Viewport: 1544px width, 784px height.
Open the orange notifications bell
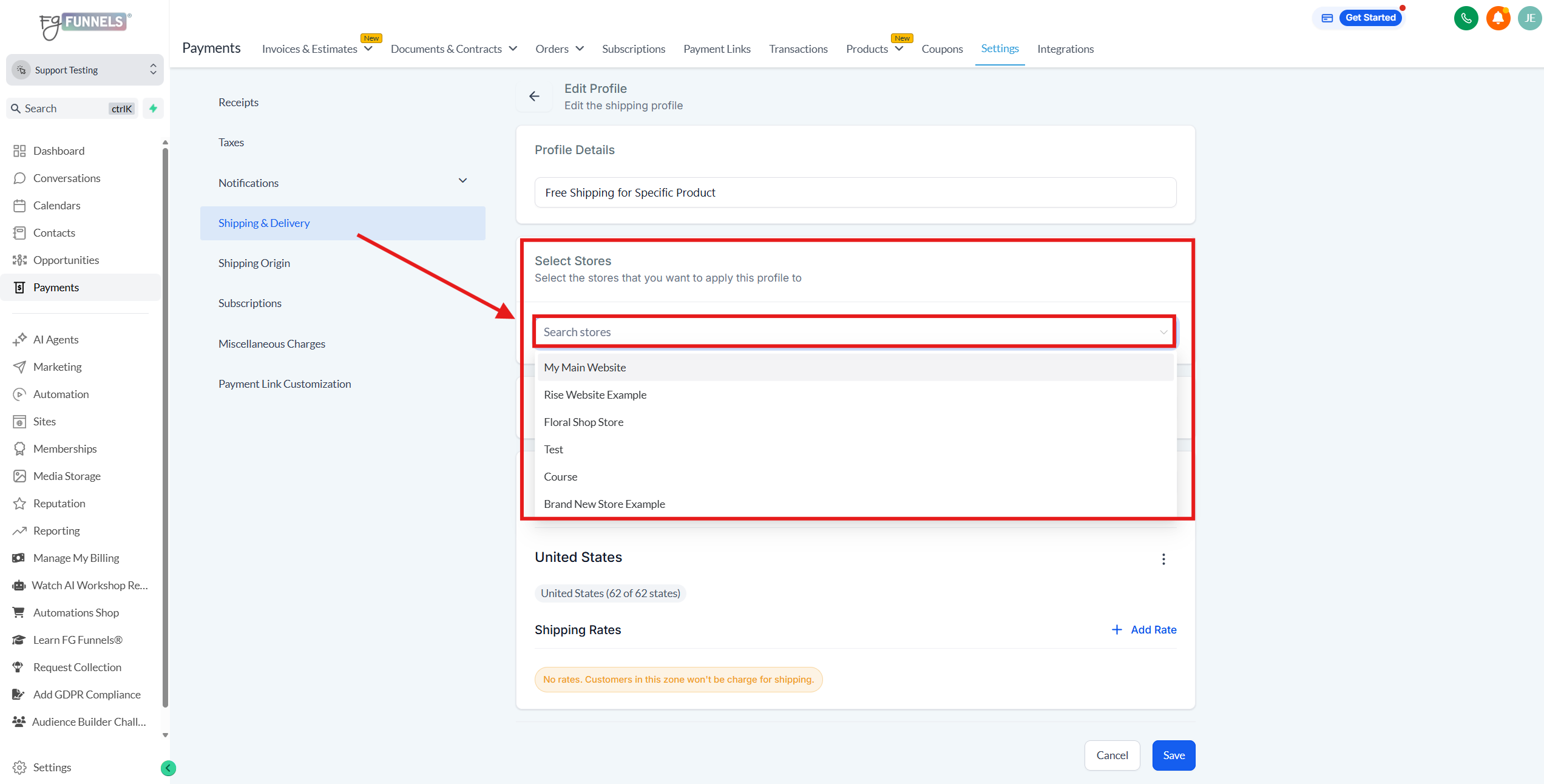pos(1498,18)
